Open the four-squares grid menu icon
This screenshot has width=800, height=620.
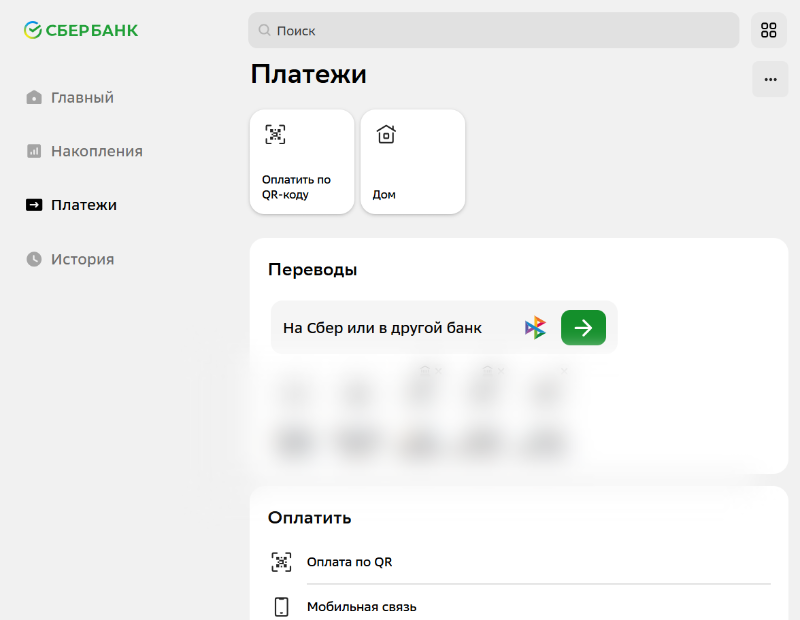tap(768, 30)
